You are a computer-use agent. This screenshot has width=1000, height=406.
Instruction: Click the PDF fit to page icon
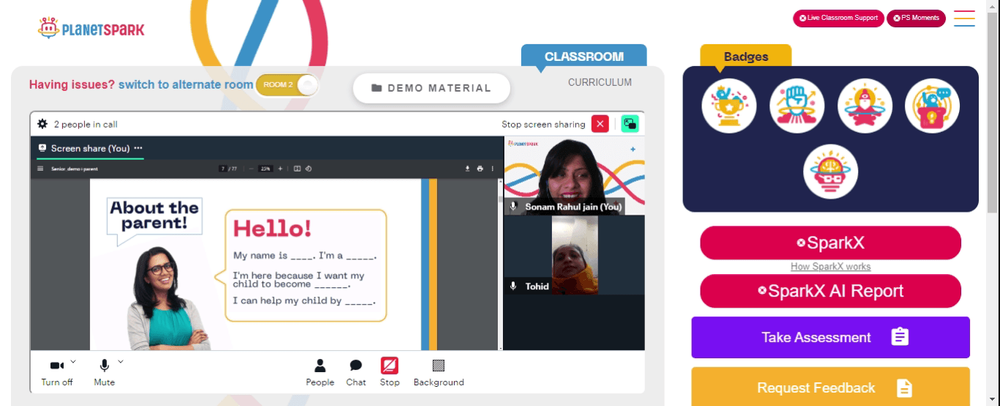point(297,169)
